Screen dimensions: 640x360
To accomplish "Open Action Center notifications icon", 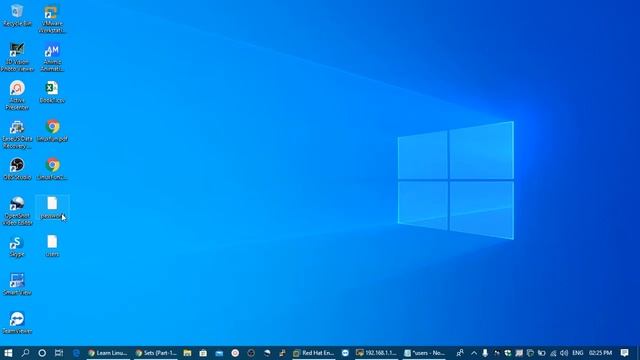I will point(624,353).
